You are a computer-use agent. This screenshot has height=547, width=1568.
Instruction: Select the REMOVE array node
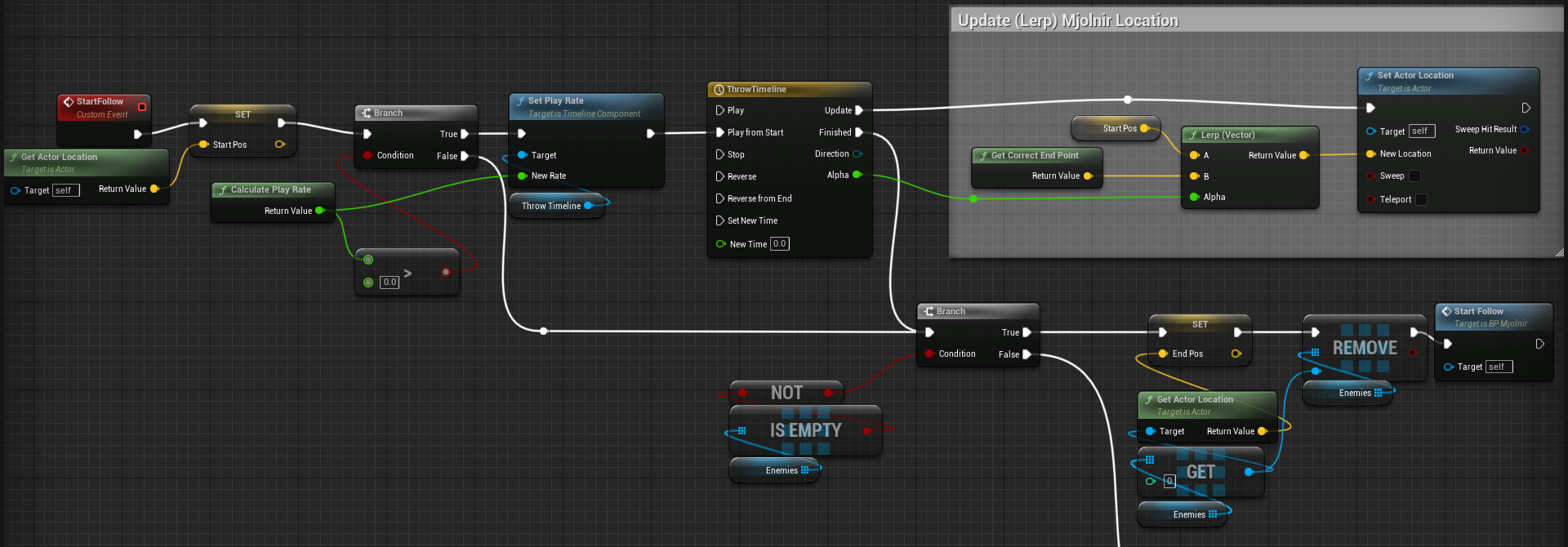point(1365,349)
